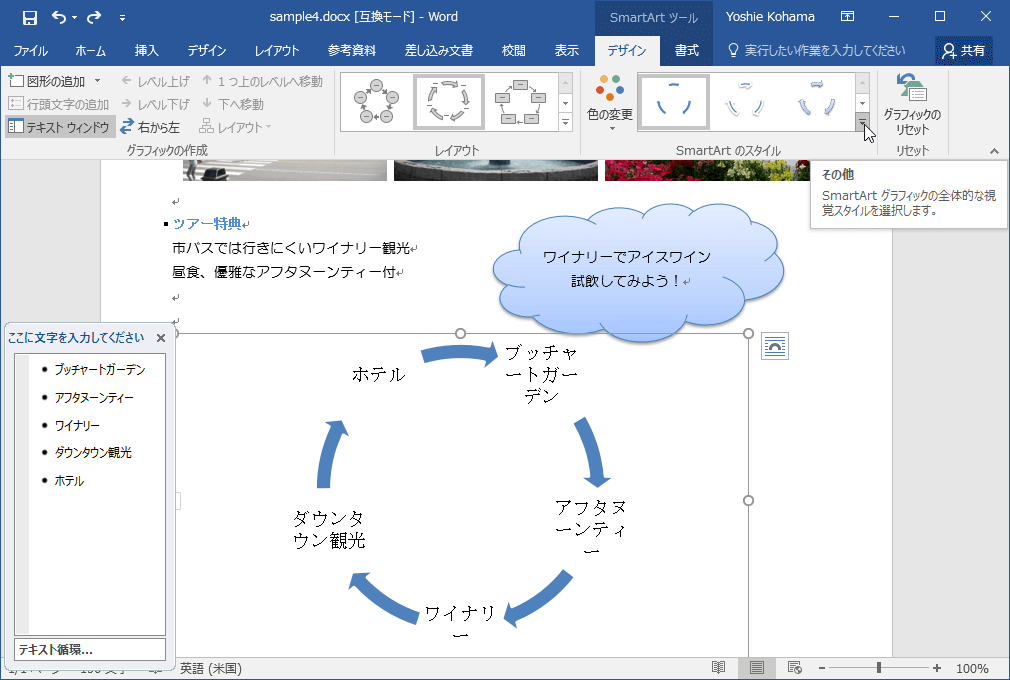Expand the layouts gallery more button
Screen dimensions: 1010x680
coord(566,122)
